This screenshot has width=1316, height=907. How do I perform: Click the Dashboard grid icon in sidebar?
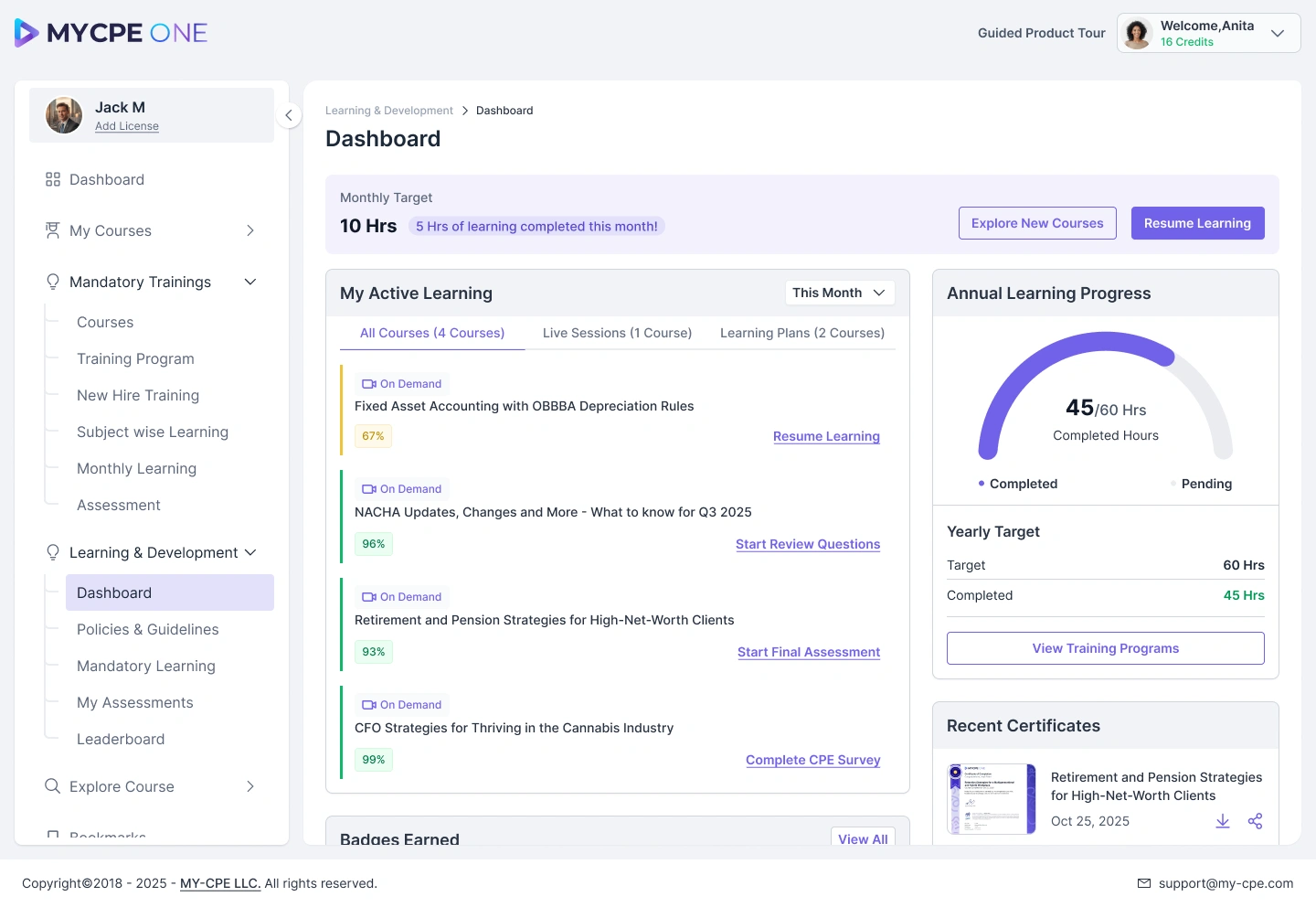click(x=53, y=179)
